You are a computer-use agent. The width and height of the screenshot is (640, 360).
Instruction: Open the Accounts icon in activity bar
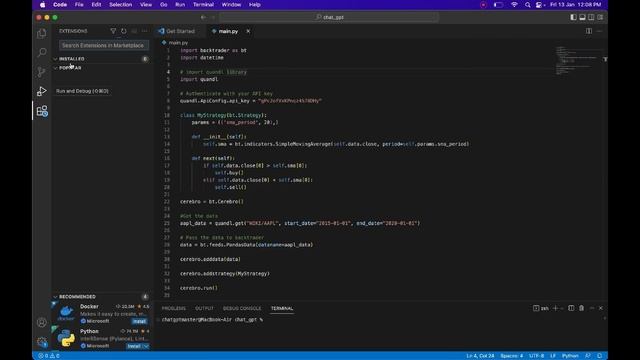[x=42, y=322]
